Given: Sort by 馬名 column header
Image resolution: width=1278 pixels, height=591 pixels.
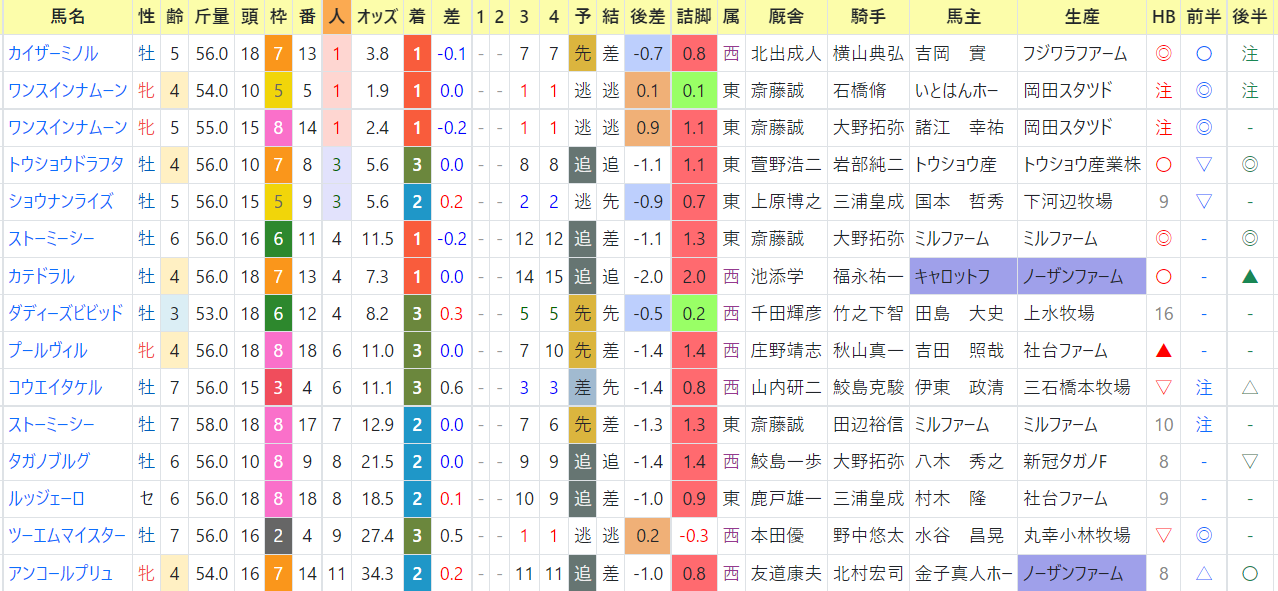Looking at the screenshot, I should [67, 17].
